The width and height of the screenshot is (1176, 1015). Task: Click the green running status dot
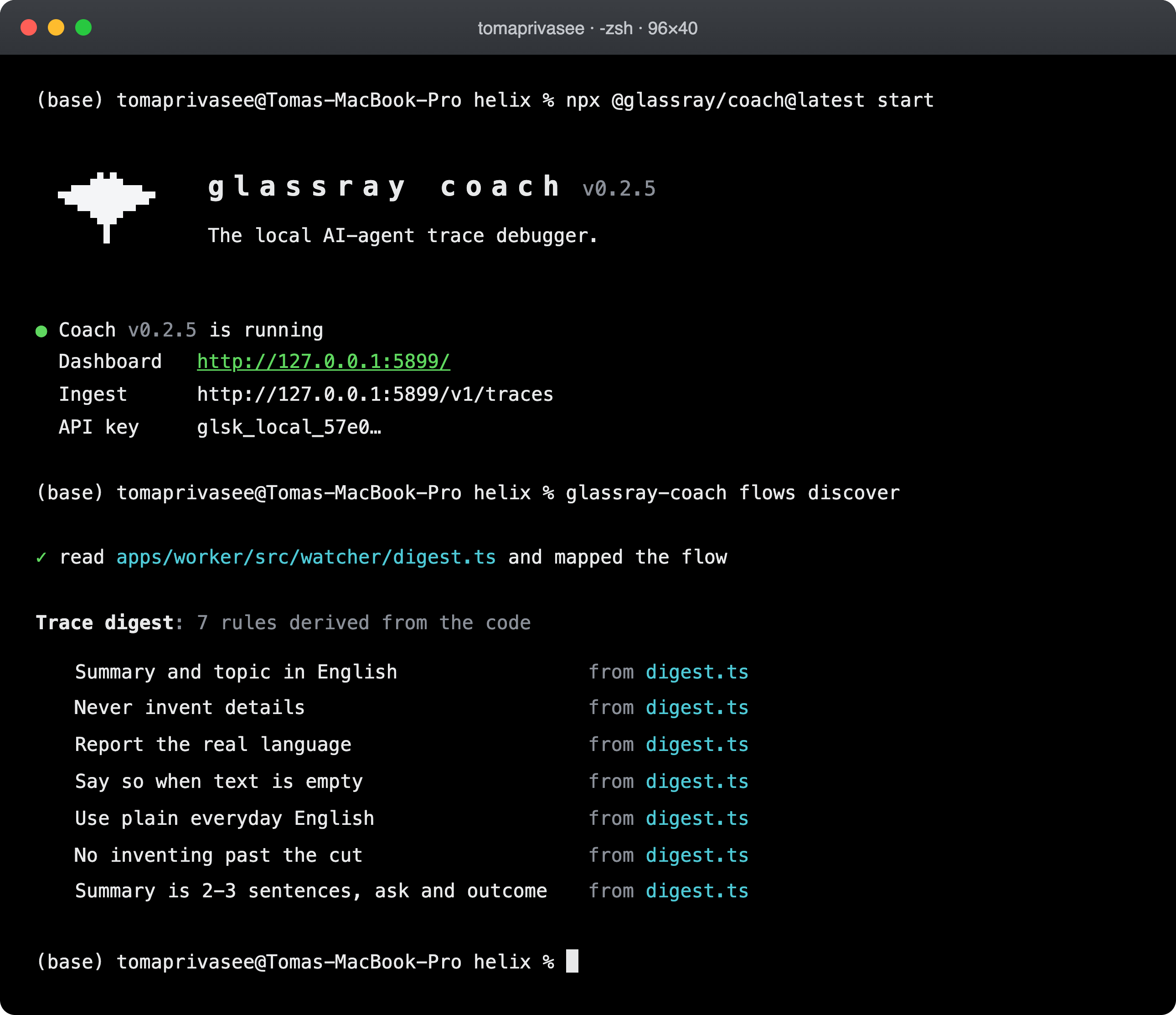pos(41,331)
